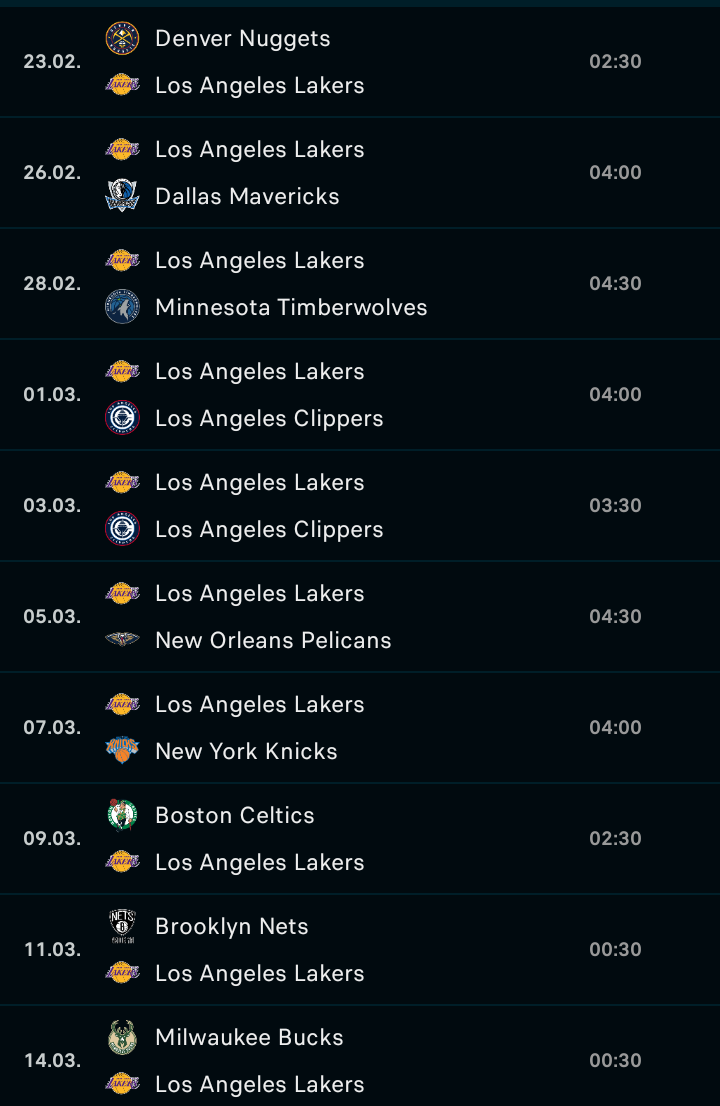
Task: Select the Boston Celtics logo
Action: [122, 815]
